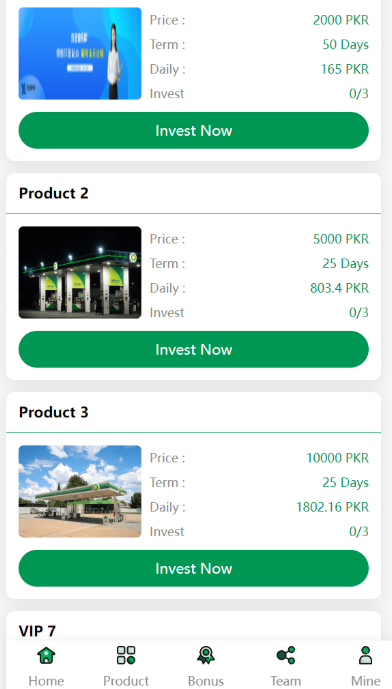
Task: Go to Mine profile icon
Action: click(365, 655)
